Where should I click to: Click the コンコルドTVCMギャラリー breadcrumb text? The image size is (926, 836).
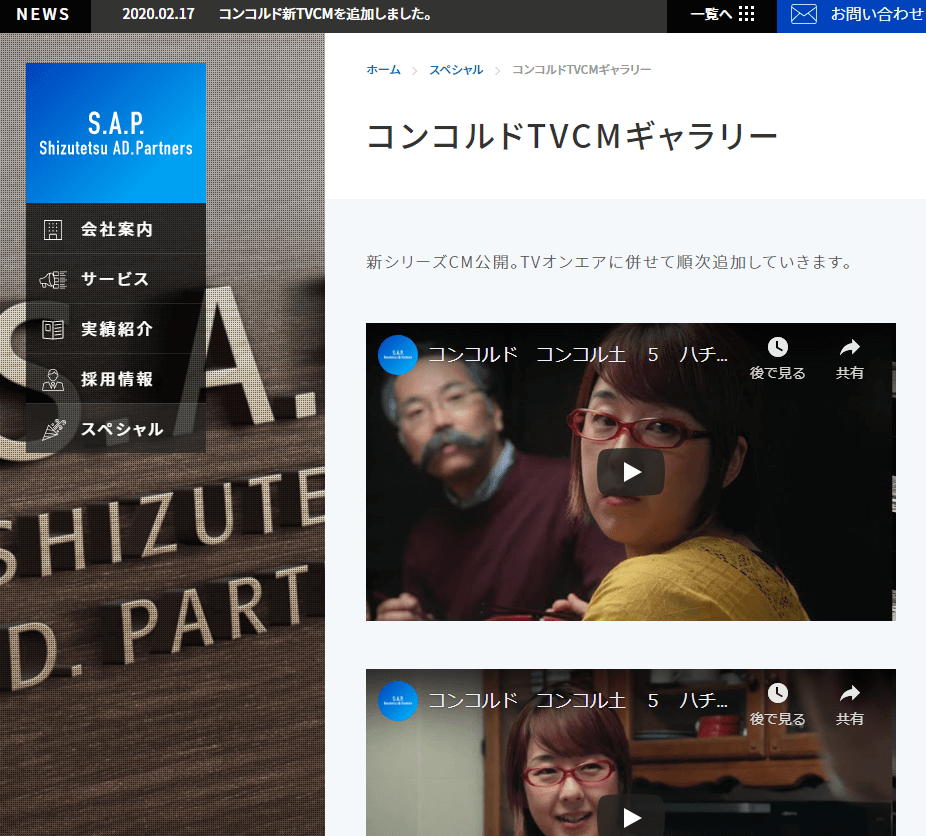coord(581,70)
